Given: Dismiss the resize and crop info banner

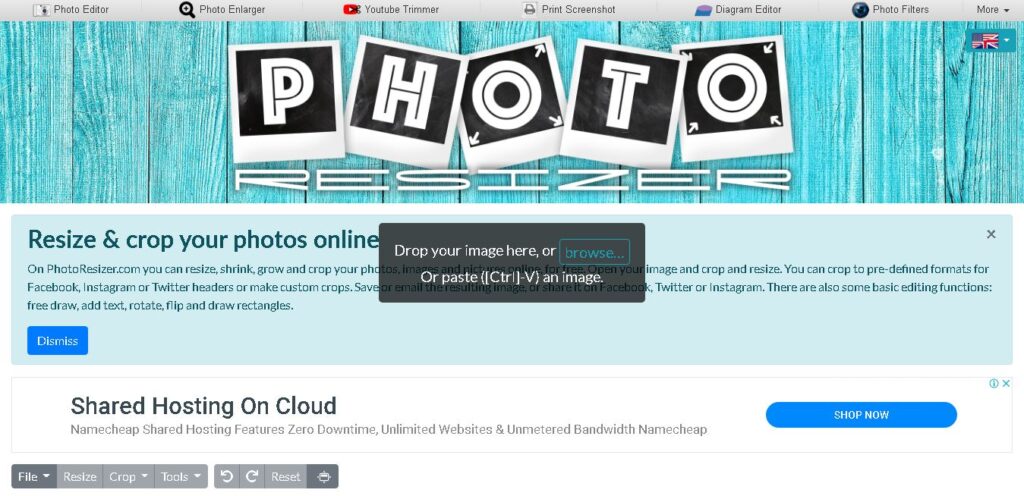Looking at the screenshot, I should tap(57, 341).
